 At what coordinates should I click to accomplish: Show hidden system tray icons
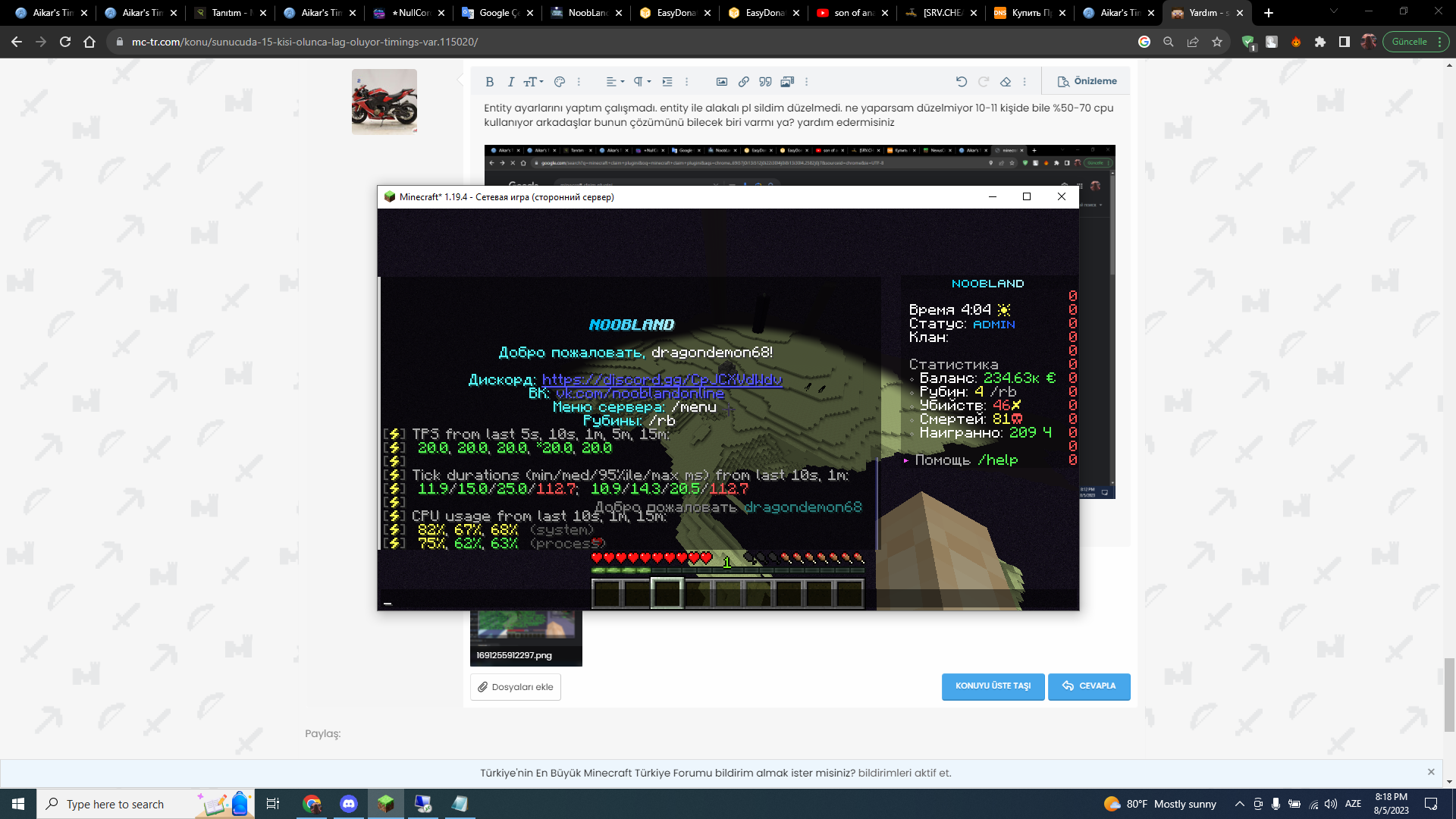point(1239,804)
